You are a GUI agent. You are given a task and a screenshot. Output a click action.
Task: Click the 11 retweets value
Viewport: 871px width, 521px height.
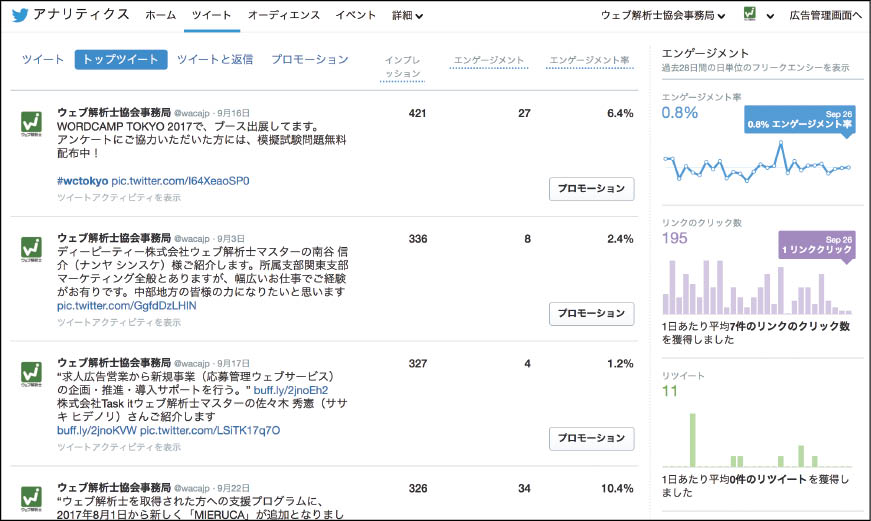670,391
